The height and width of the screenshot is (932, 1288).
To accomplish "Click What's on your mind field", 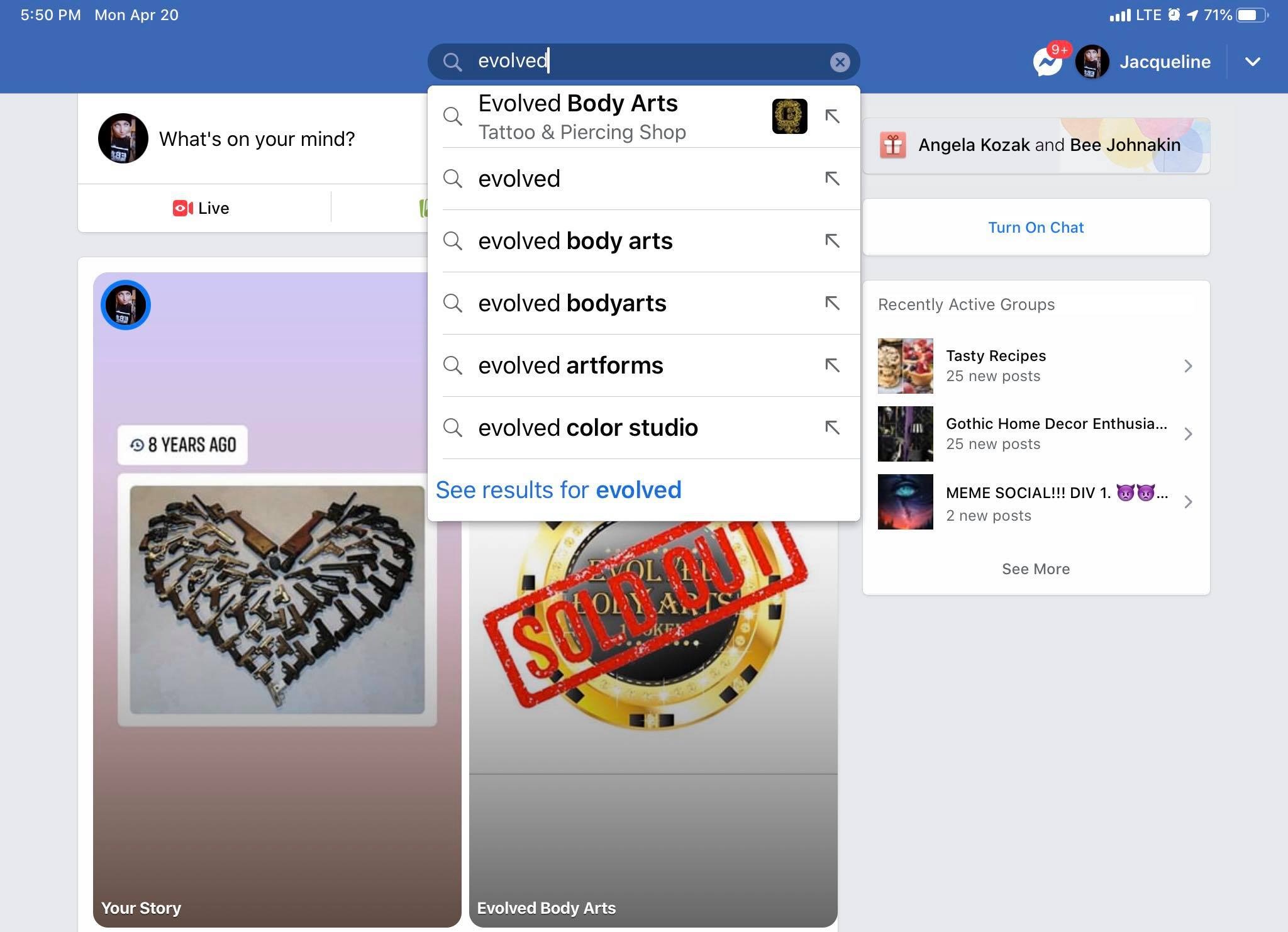I will (x=257, y=139).
